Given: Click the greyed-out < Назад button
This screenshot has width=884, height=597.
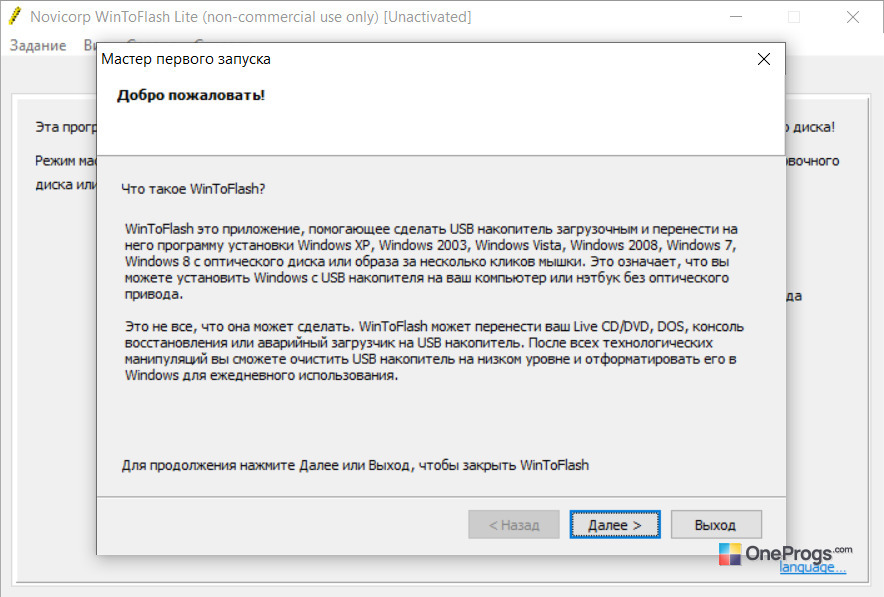Looking at the screenshot, I should (514, 525).
